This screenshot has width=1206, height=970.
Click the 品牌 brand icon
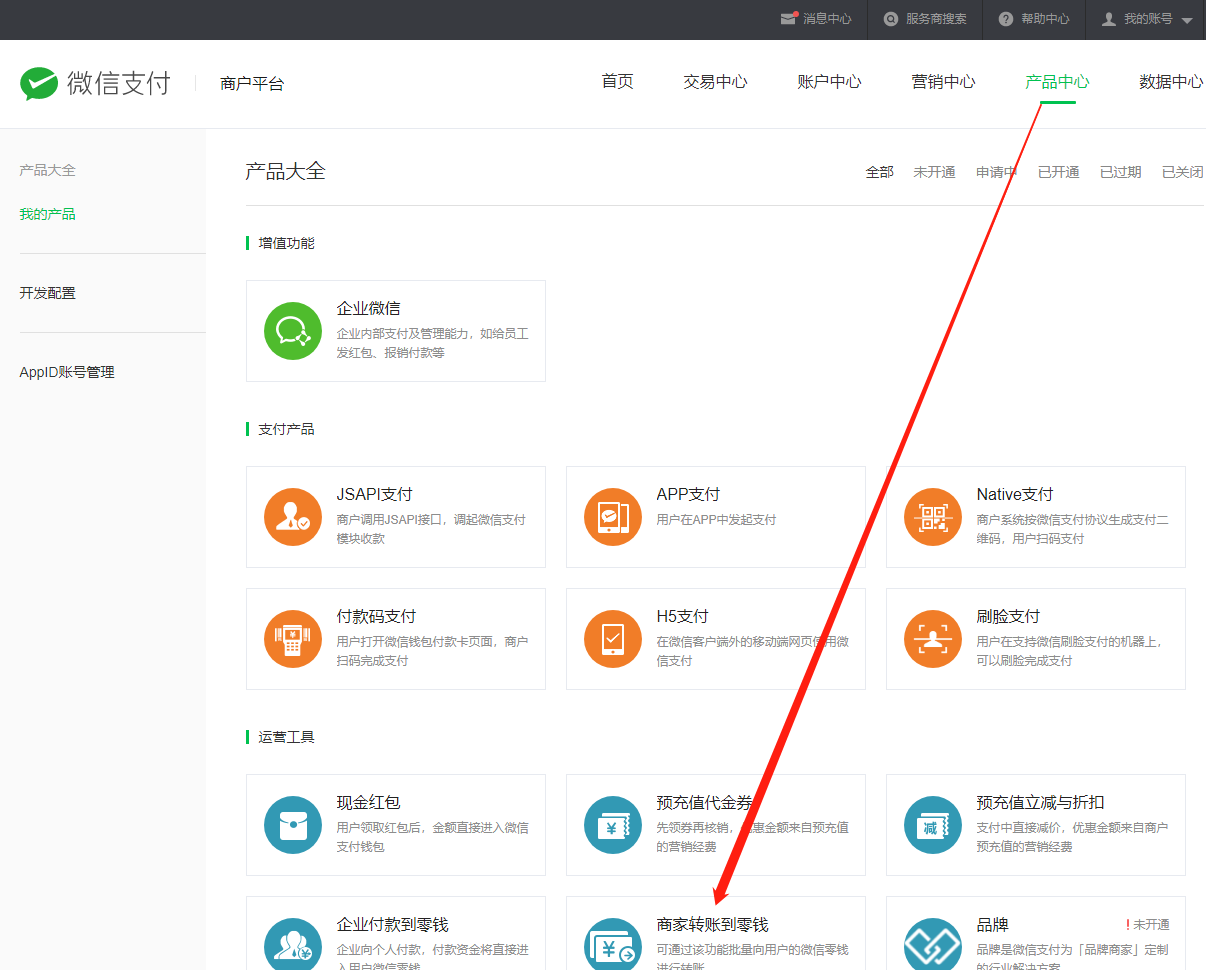pos(933,944)
